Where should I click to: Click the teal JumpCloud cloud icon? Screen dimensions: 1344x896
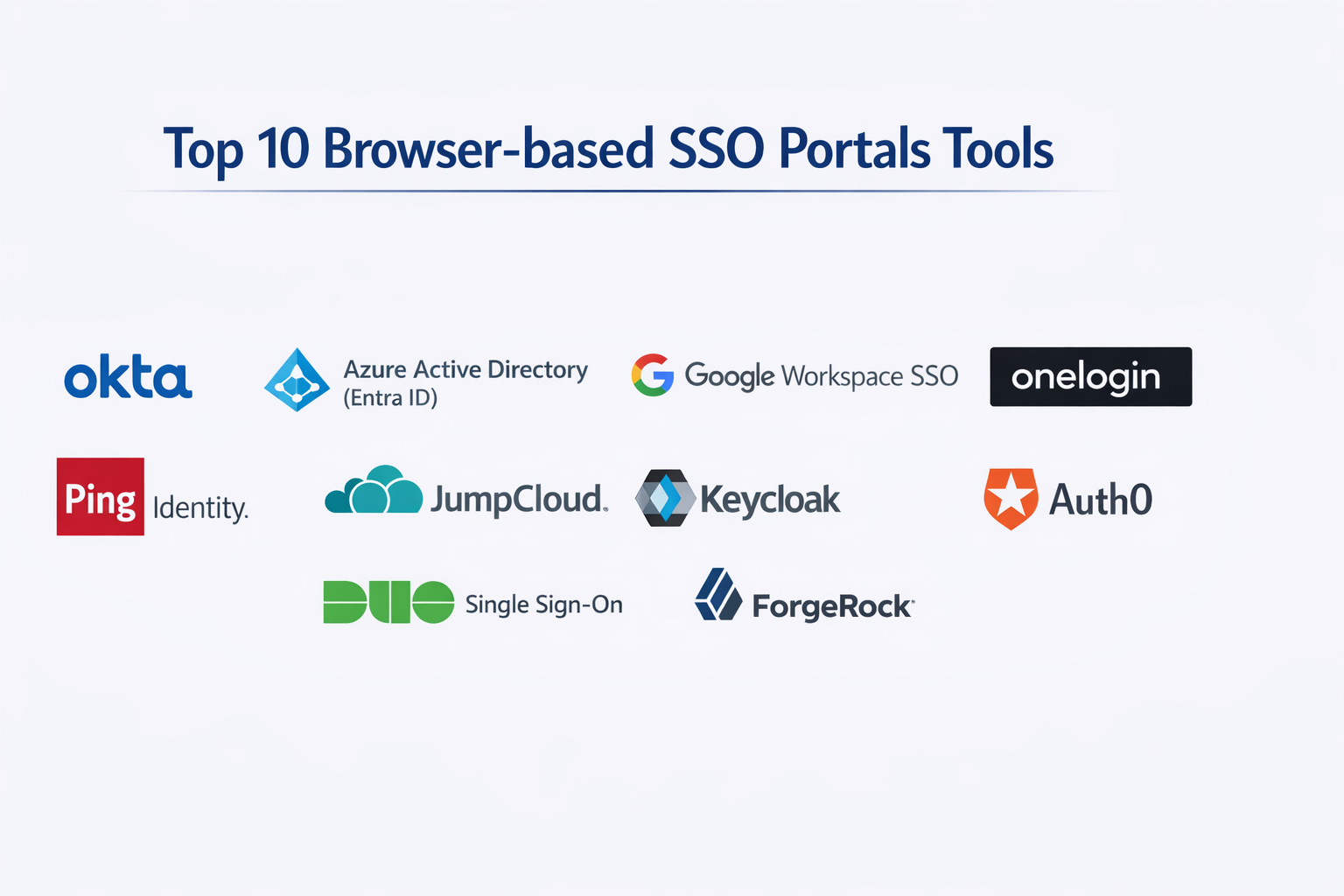[374, 491]
